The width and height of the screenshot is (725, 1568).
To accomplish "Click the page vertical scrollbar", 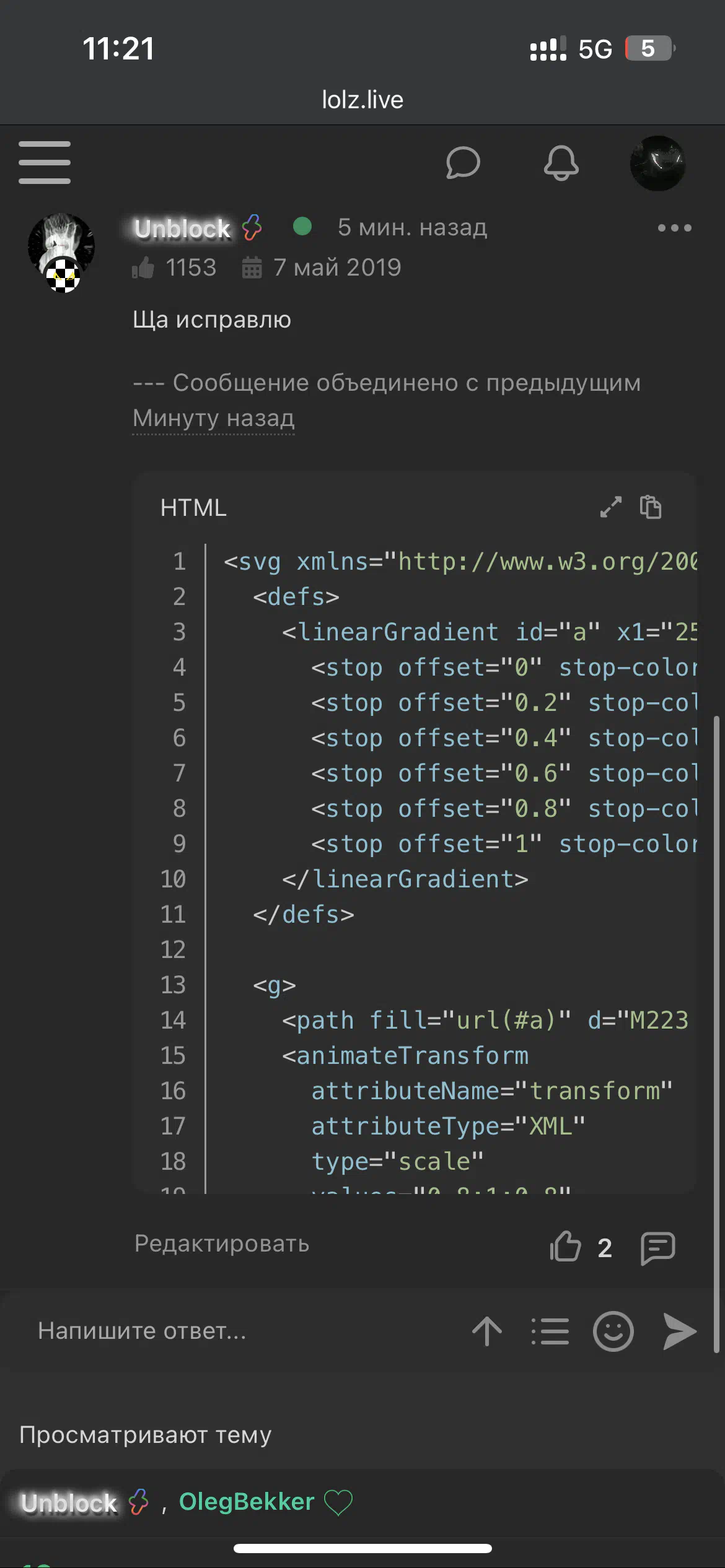I will (x=716, y=1034).
